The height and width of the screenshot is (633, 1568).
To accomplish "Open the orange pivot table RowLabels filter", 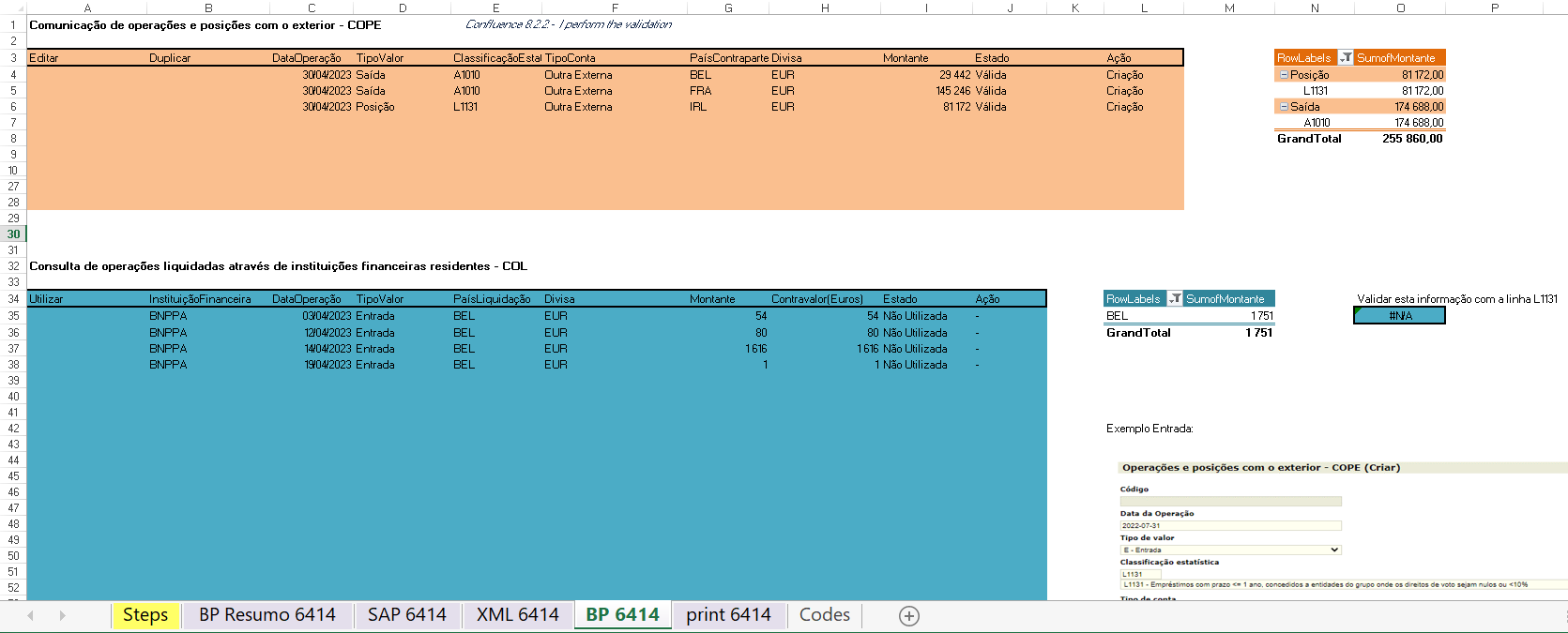I will click(1346, 58).
